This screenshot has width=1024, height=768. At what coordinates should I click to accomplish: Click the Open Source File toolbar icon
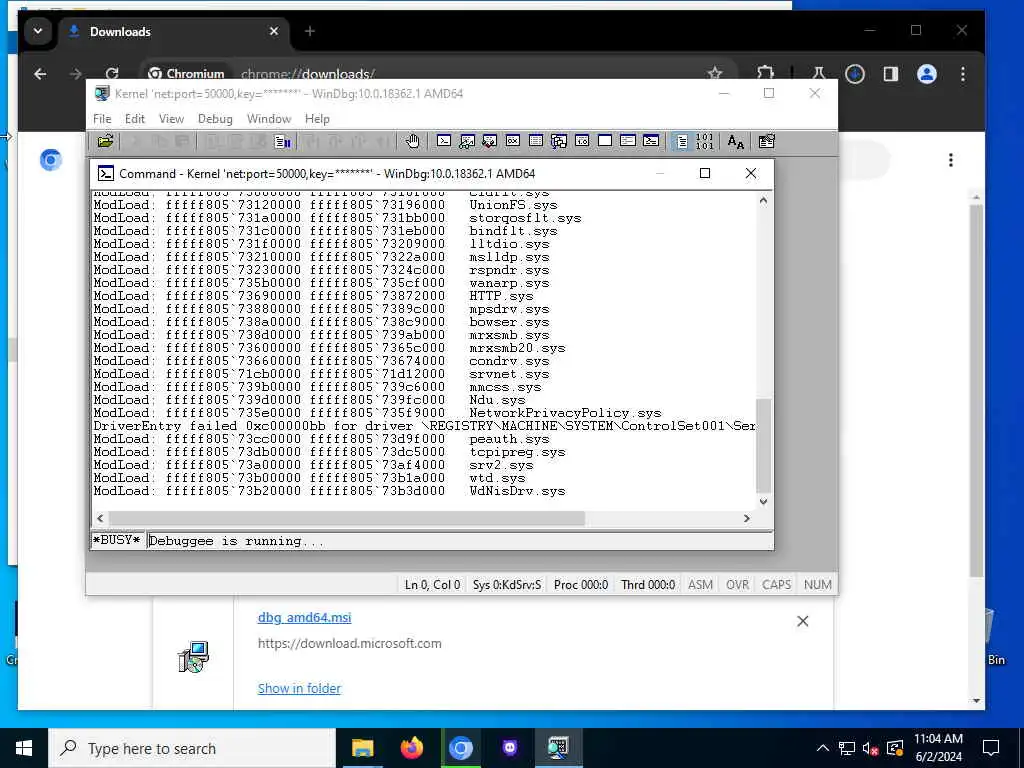click(105, 141)
